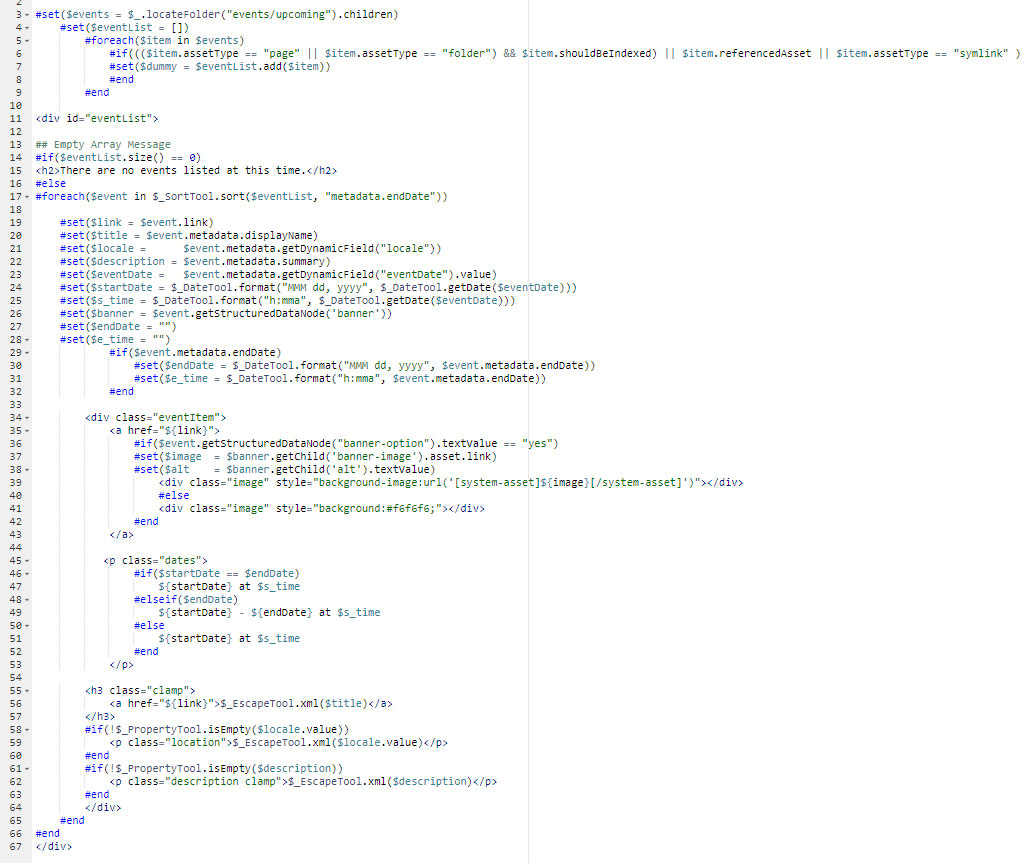Place cursor on closing </div> at line 67
The width and height of the screenshot is (1034, 863).
pyautogui.click(x=53, y=846)
